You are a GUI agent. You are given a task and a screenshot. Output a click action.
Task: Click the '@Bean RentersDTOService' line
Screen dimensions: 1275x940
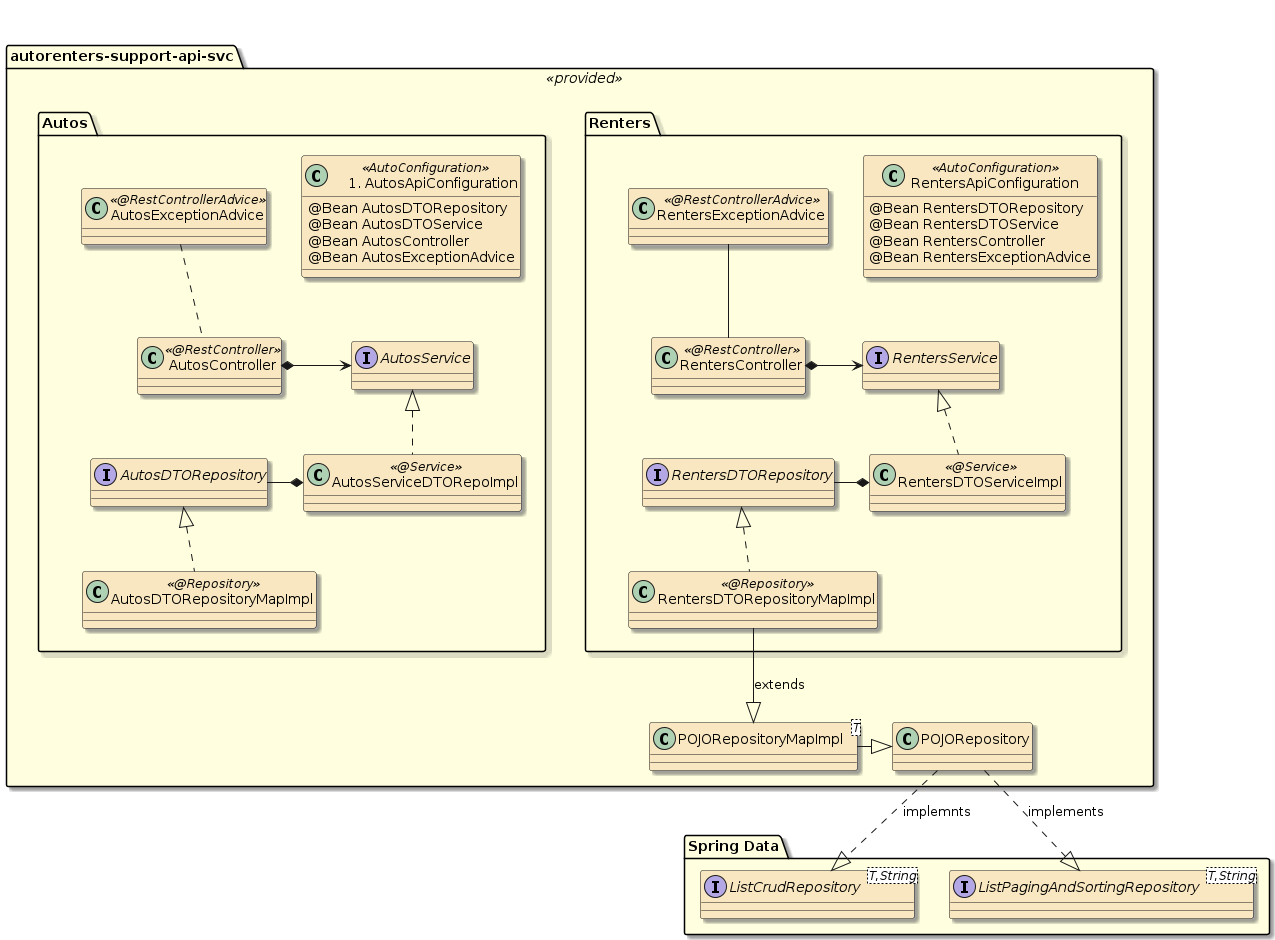pos(964,224)
